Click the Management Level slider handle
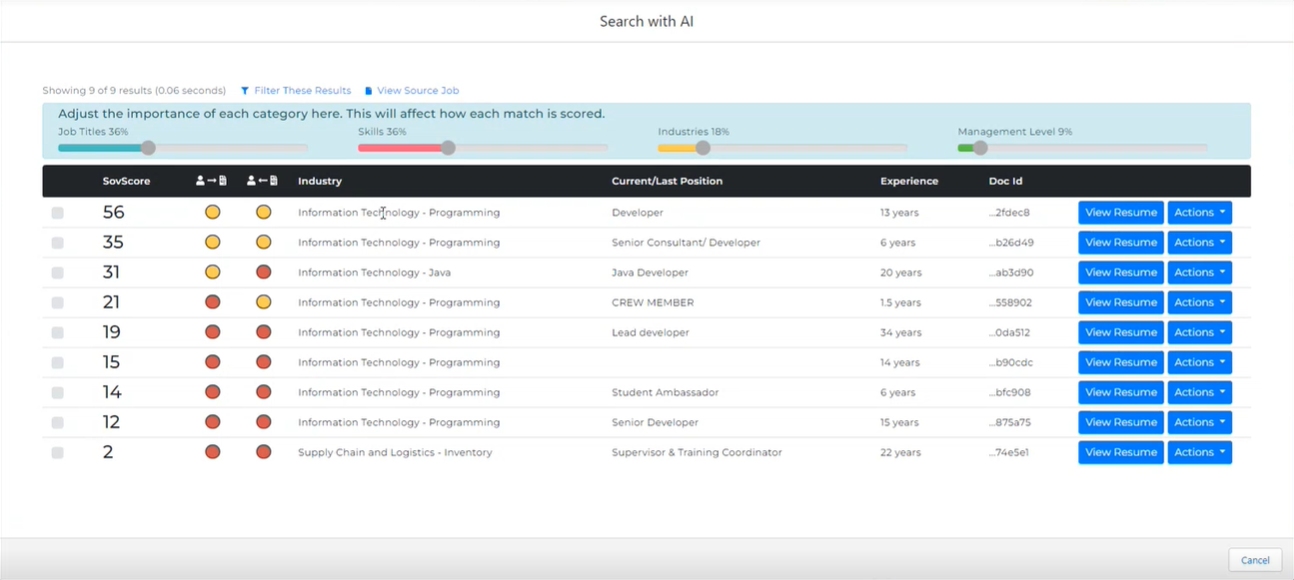The height and width of the screenshot is (580, 1294). pyautogui.click(x=980, y=148)
